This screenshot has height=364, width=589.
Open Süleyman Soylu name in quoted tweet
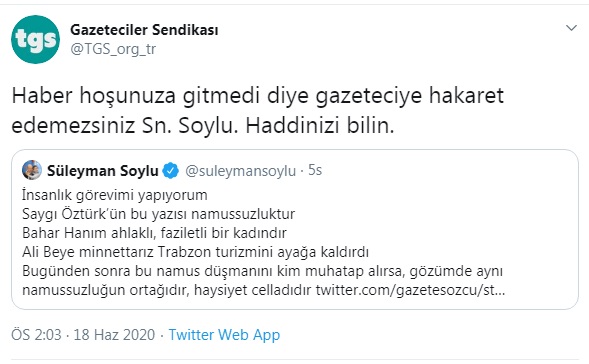(x=103, y=171)
